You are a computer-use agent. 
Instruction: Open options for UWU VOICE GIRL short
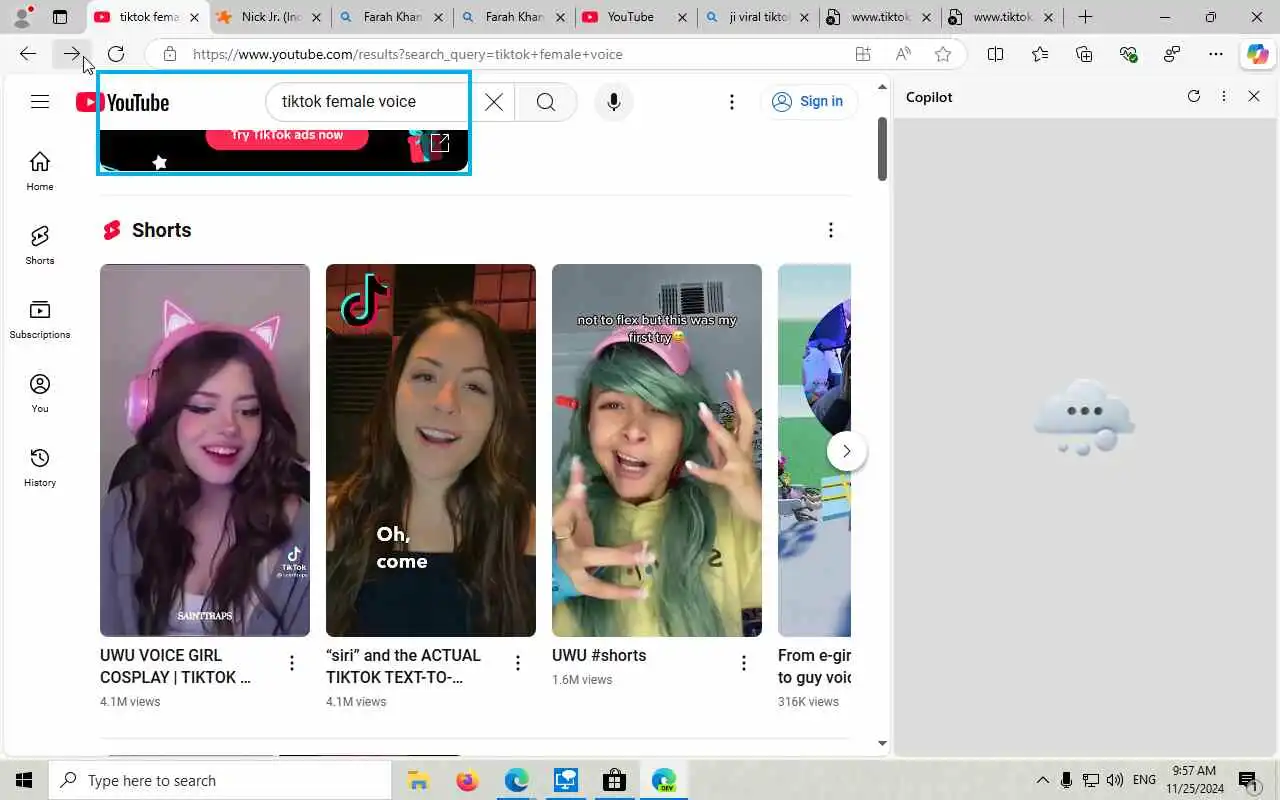[292, 663]
